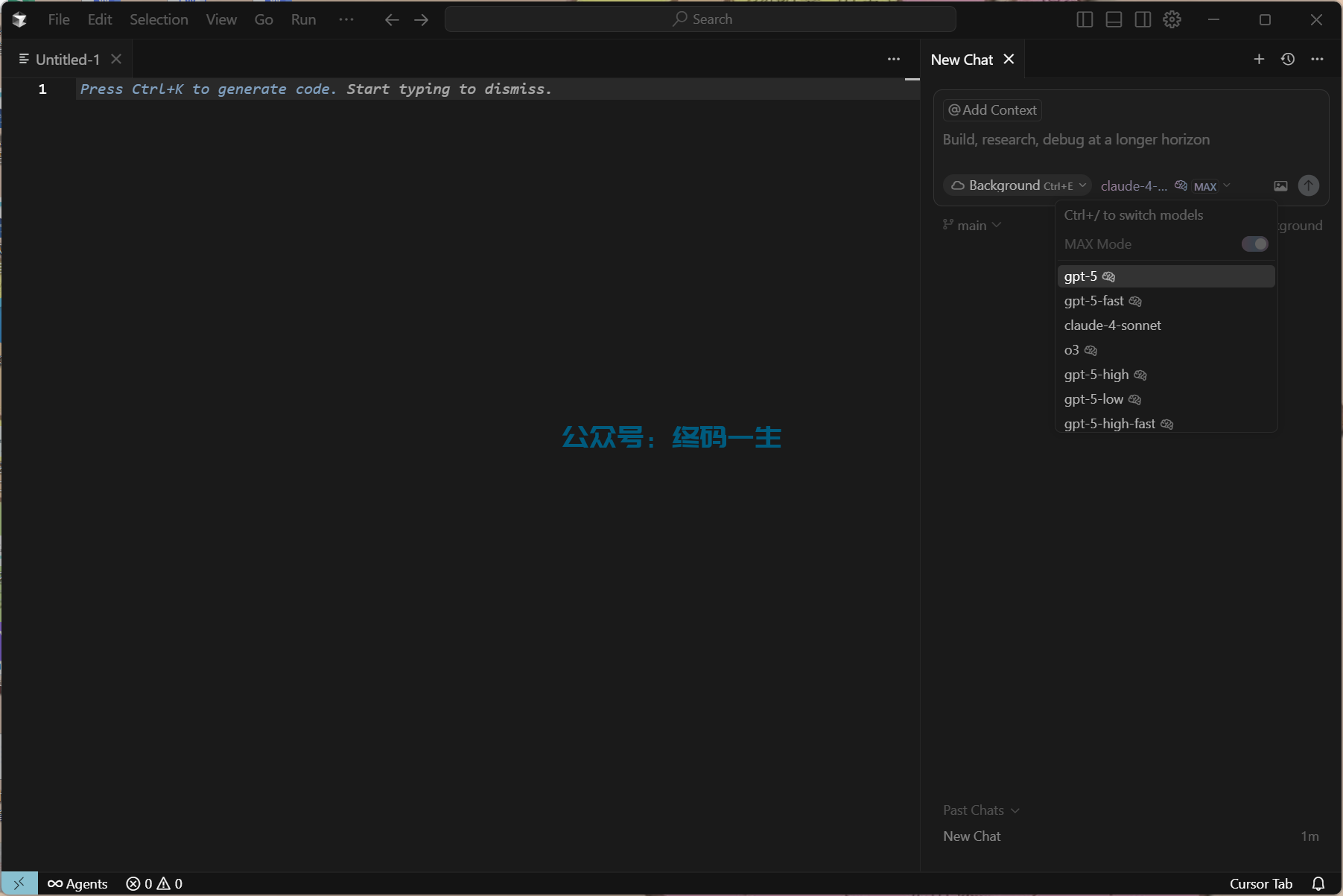Open the Selection menu

point(159,19)
